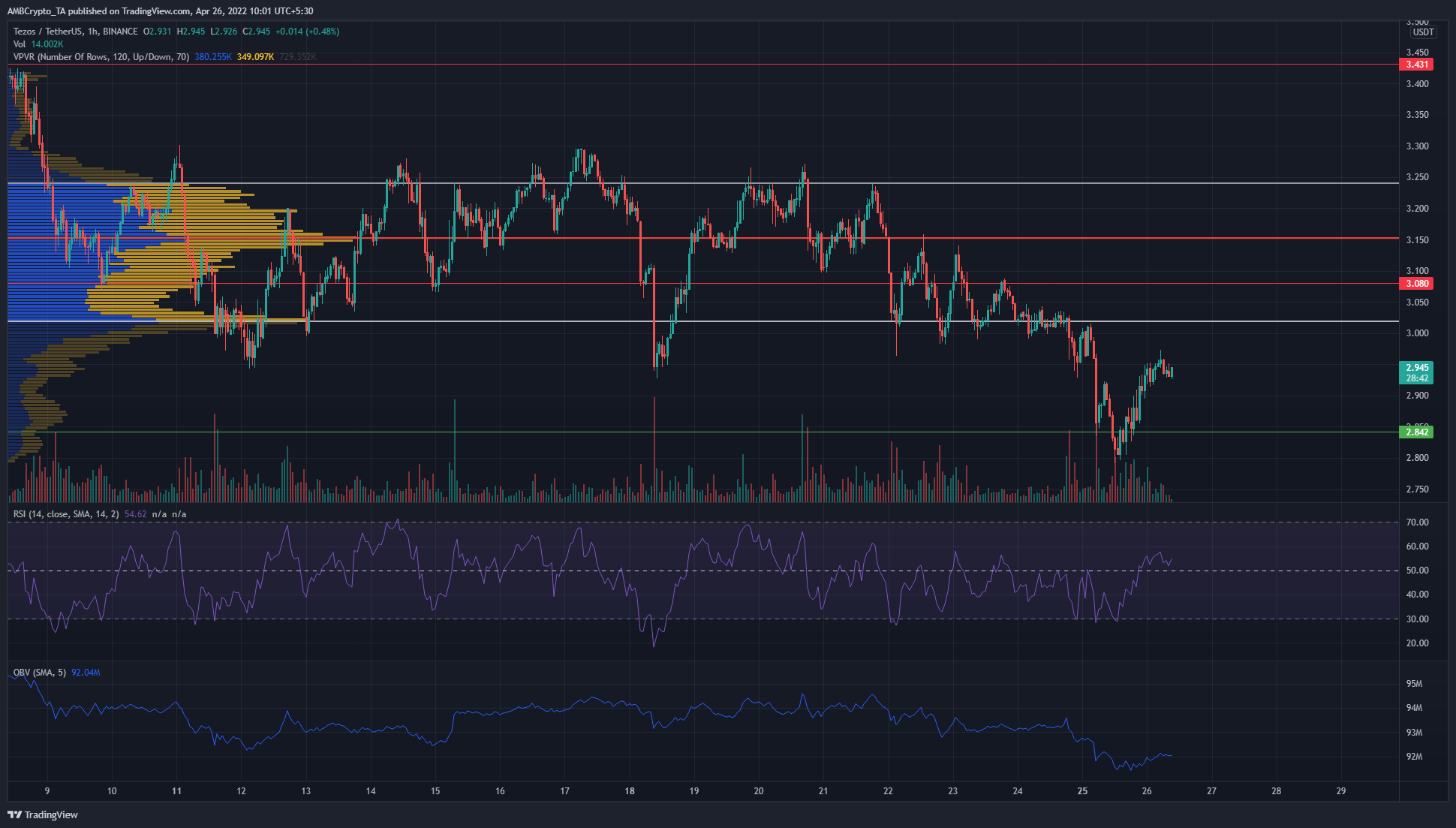
Task: Click the 3.150 price axis tick
Action: [1417, 240]
